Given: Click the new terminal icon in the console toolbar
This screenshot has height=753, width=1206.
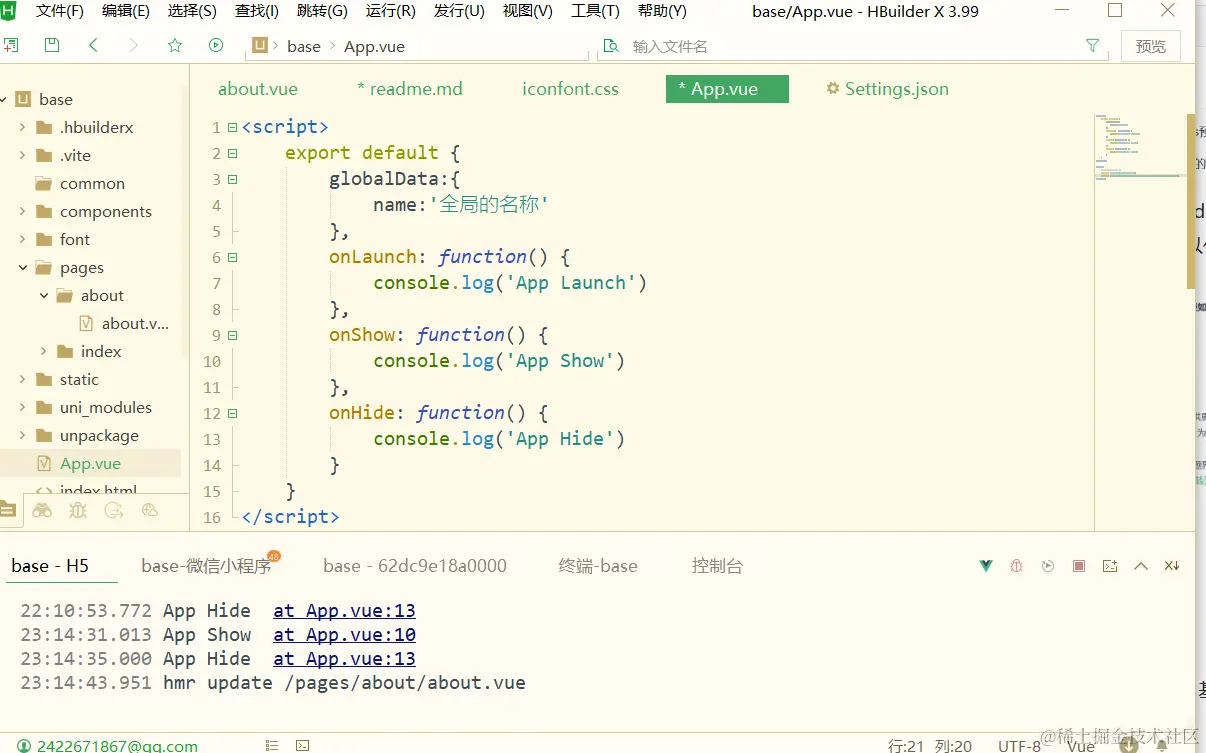Looking at the screenshot, I should click(x=1110, y=566).
